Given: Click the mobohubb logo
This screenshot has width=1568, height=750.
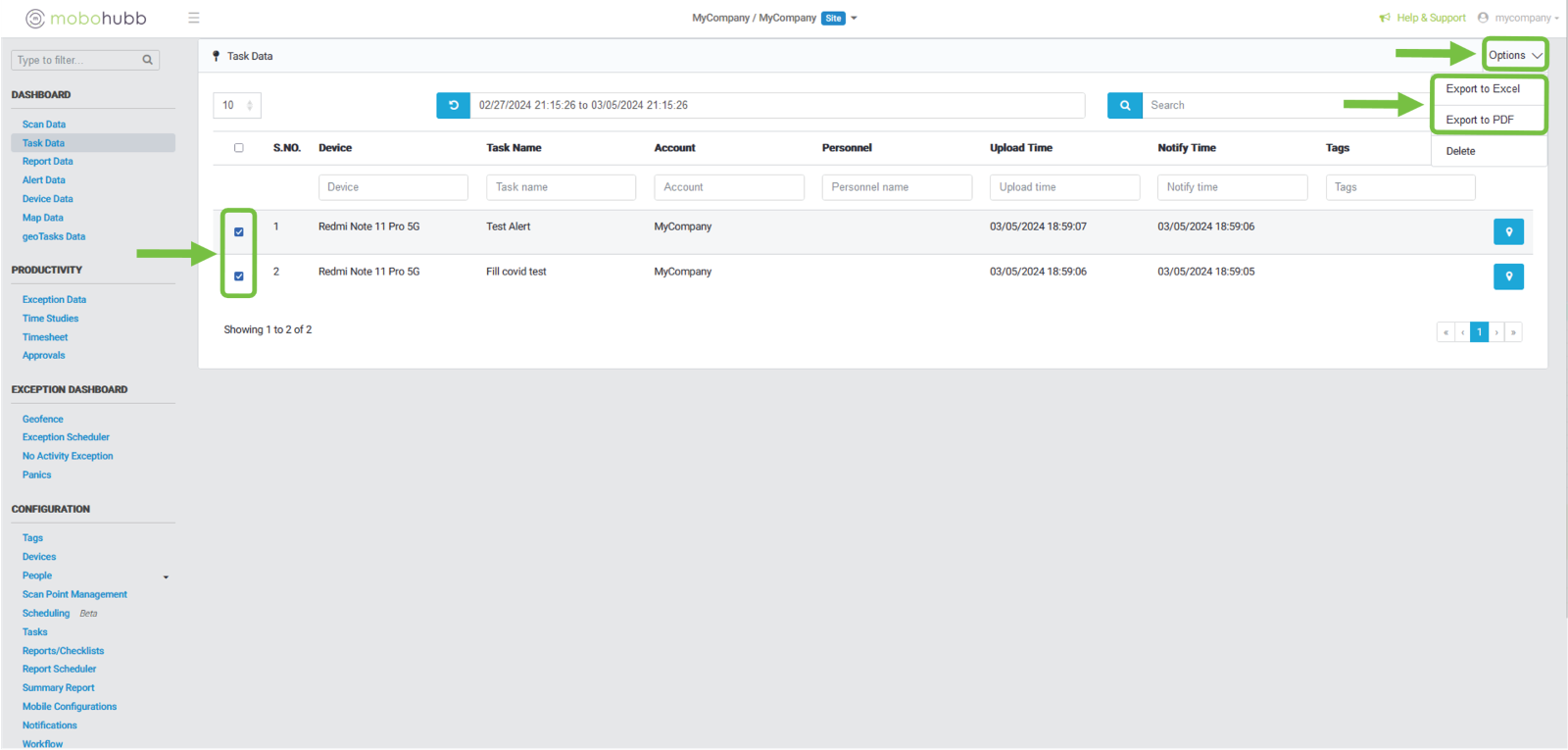Looking at the screenshot, I should coord(86,18).
